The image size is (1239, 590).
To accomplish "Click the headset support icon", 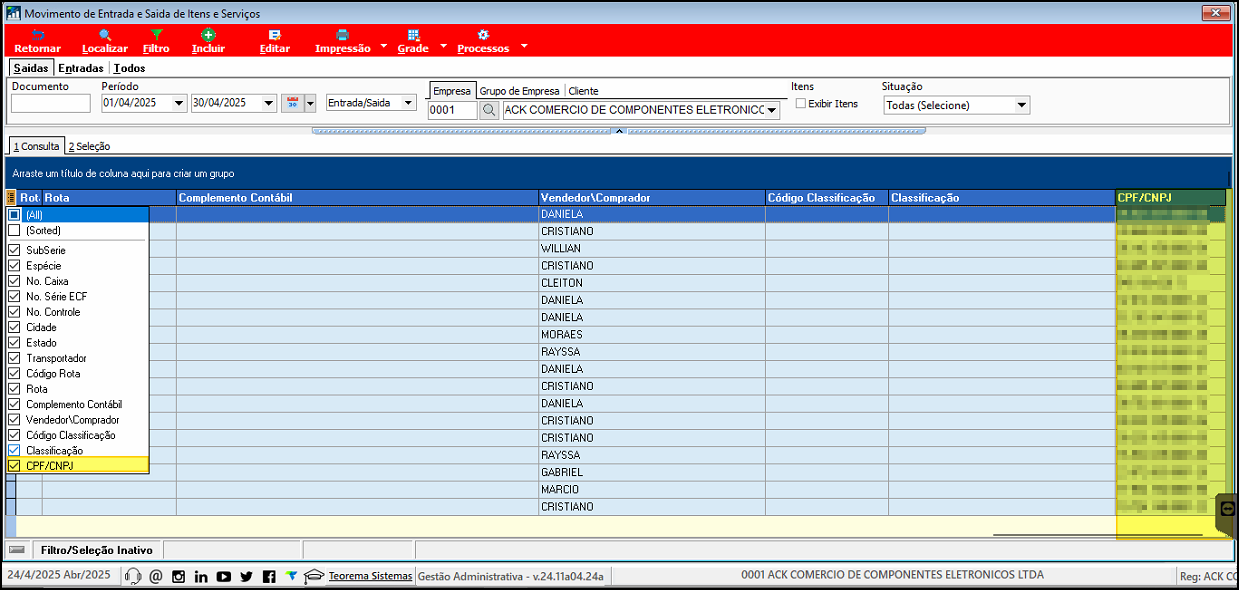I will tap(133, 576).
